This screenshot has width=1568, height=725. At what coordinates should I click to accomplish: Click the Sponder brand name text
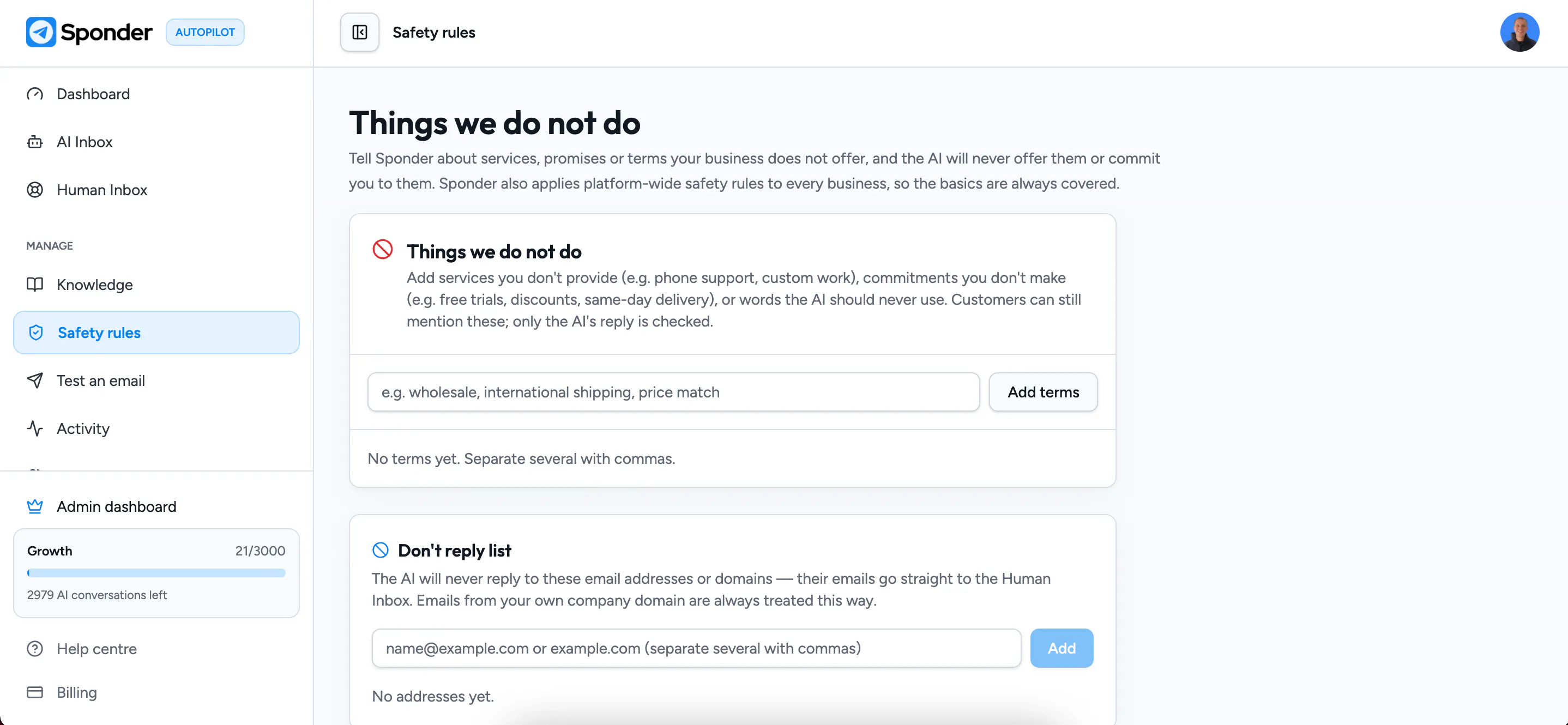pyautogui.click(x=106, y=32)
